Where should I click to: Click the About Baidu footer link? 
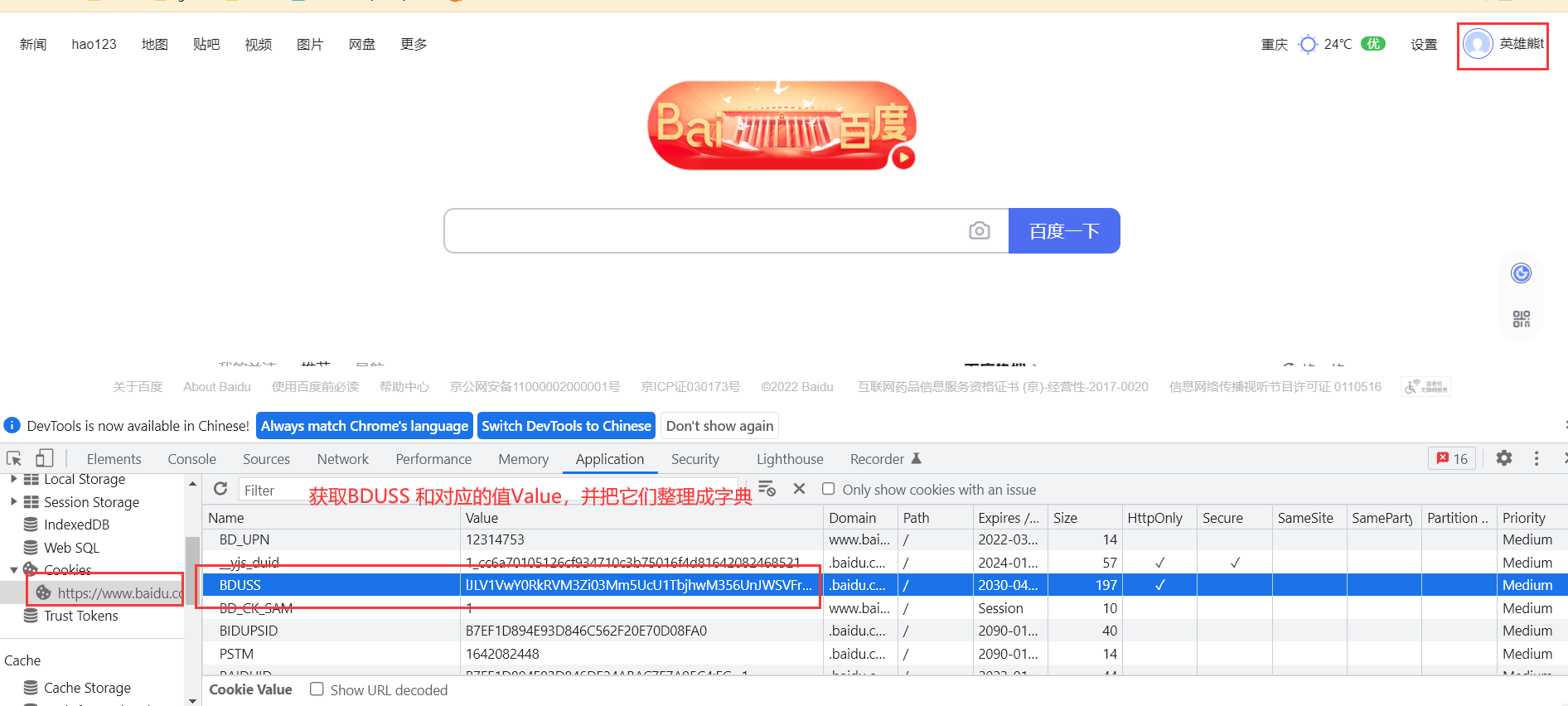217,387
